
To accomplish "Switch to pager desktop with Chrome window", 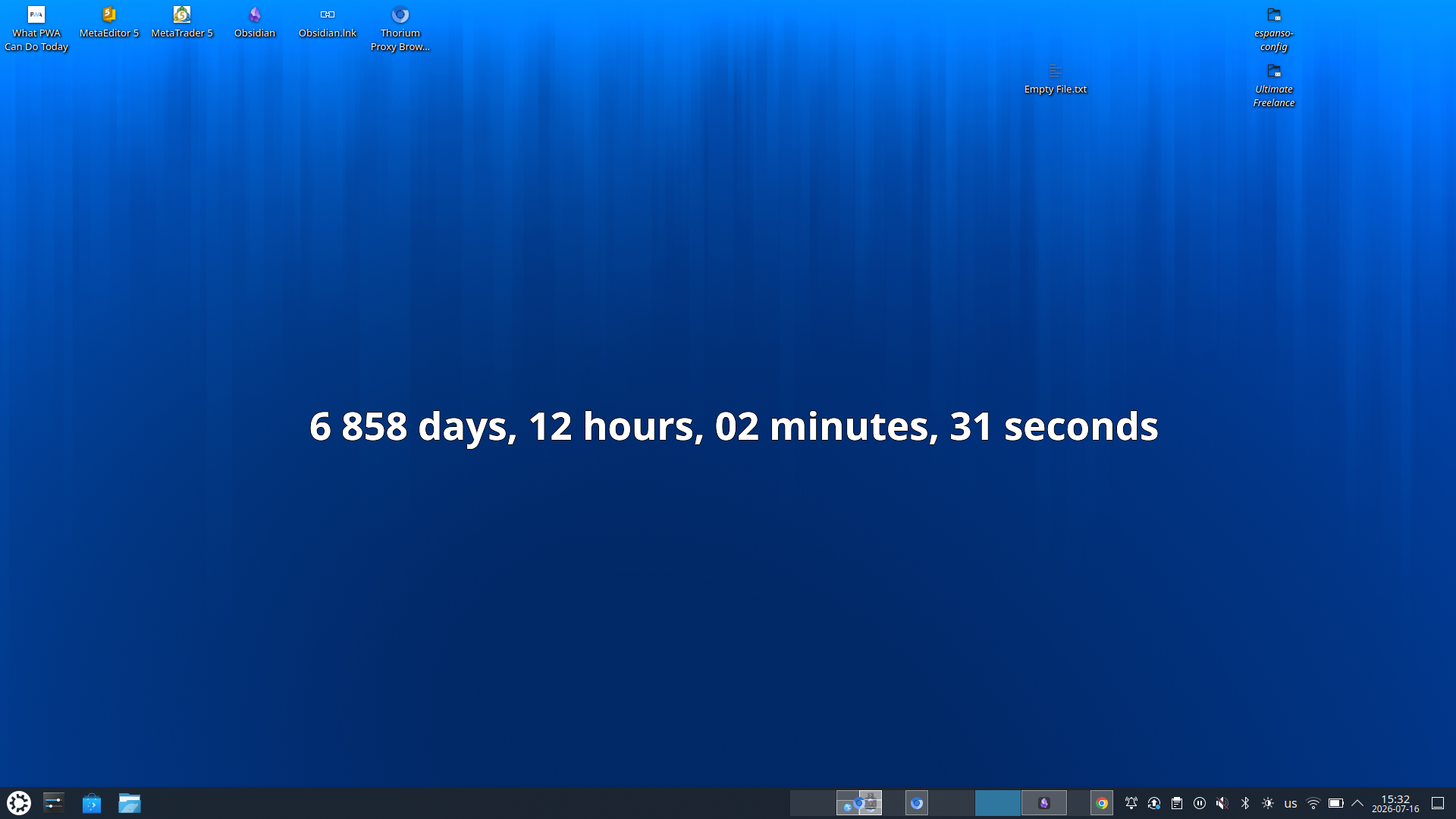I will [1090, 803].
